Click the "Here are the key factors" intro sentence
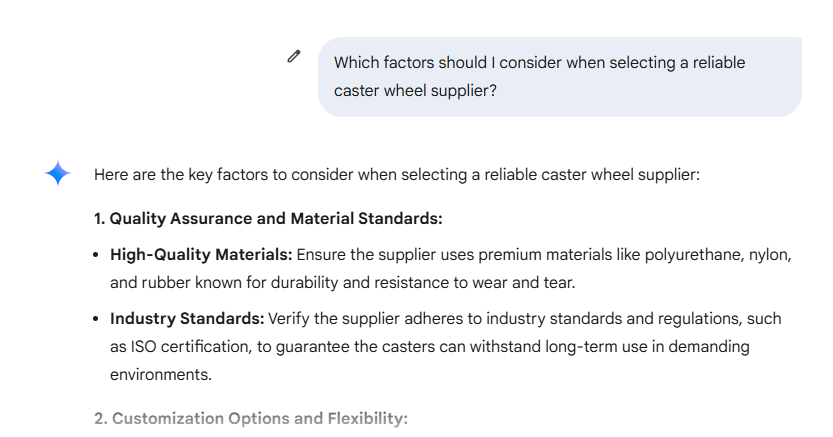 (x=396, y=174)
